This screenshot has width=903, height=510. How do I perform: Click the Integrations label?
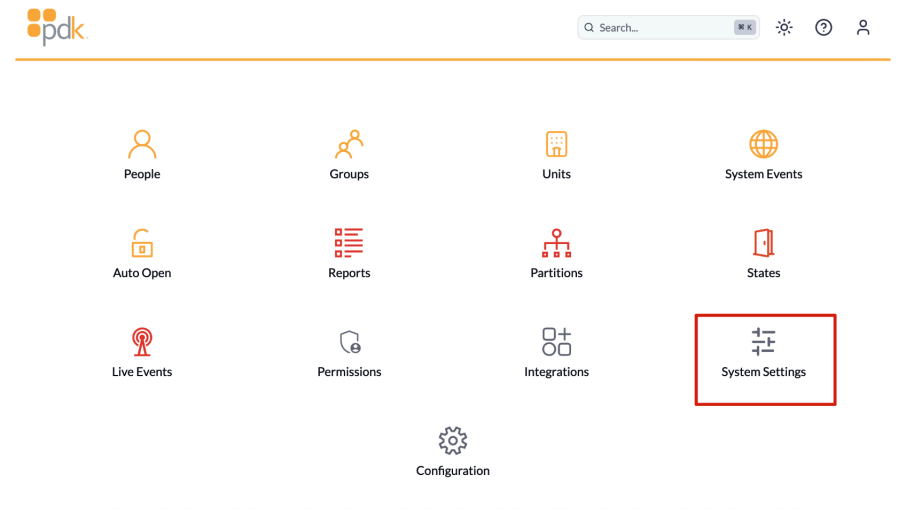point(556,372)
